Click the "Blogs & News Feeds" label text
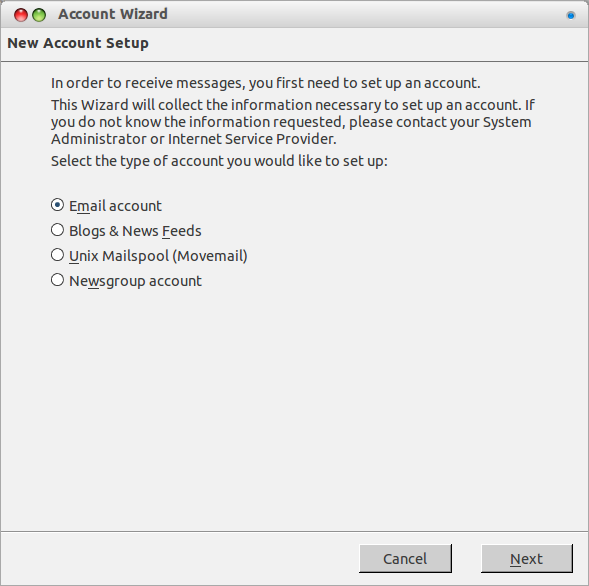This screenshot has width=589, height=586. 135,231
